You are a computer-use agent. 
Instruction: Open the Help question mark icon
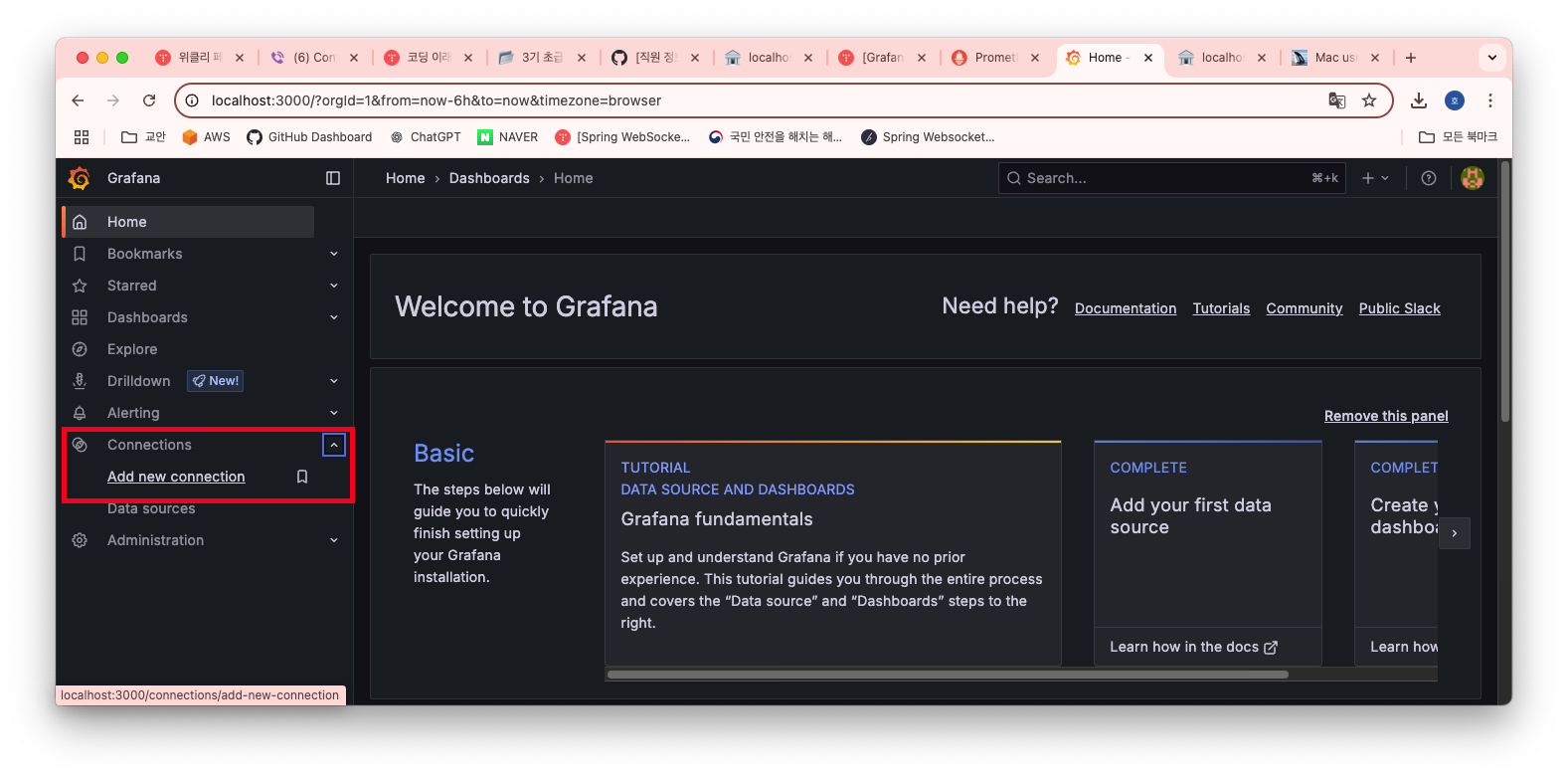click(x=1429, y=178)
